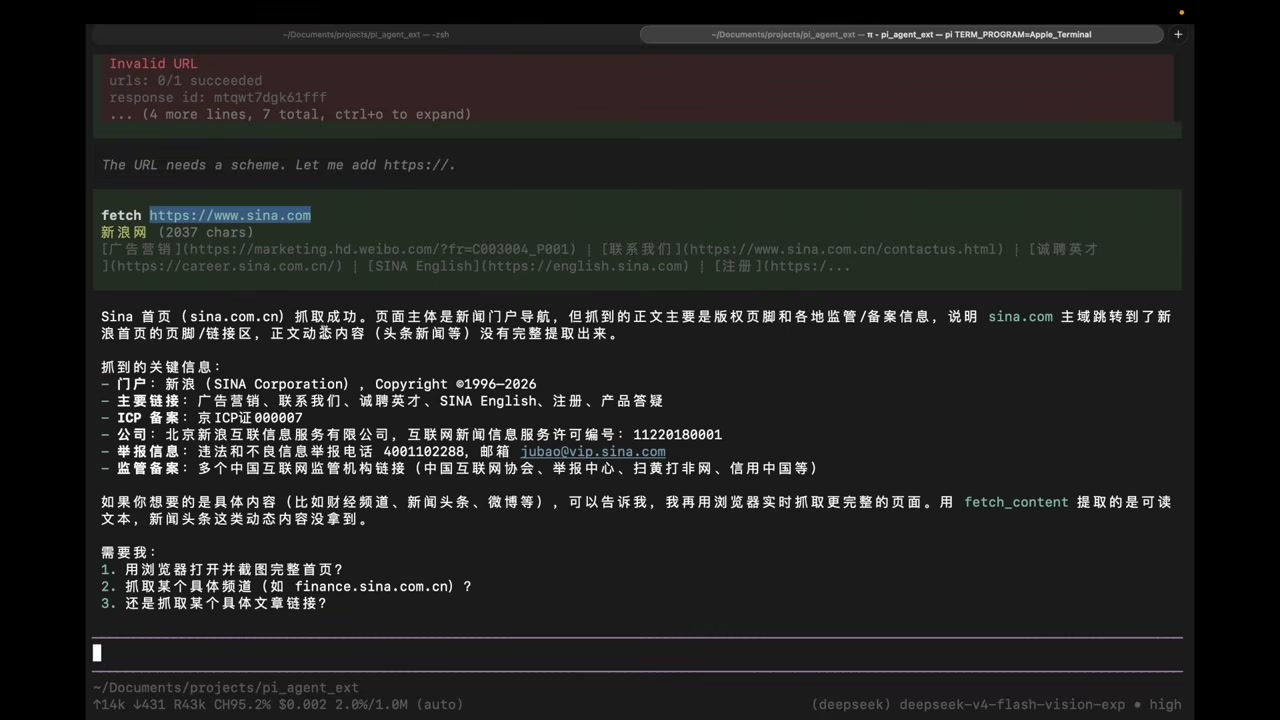The height and width of the screenshot is (720, 1280).
Task: Click the prompt input line with cursor
Action: (637, 653)
